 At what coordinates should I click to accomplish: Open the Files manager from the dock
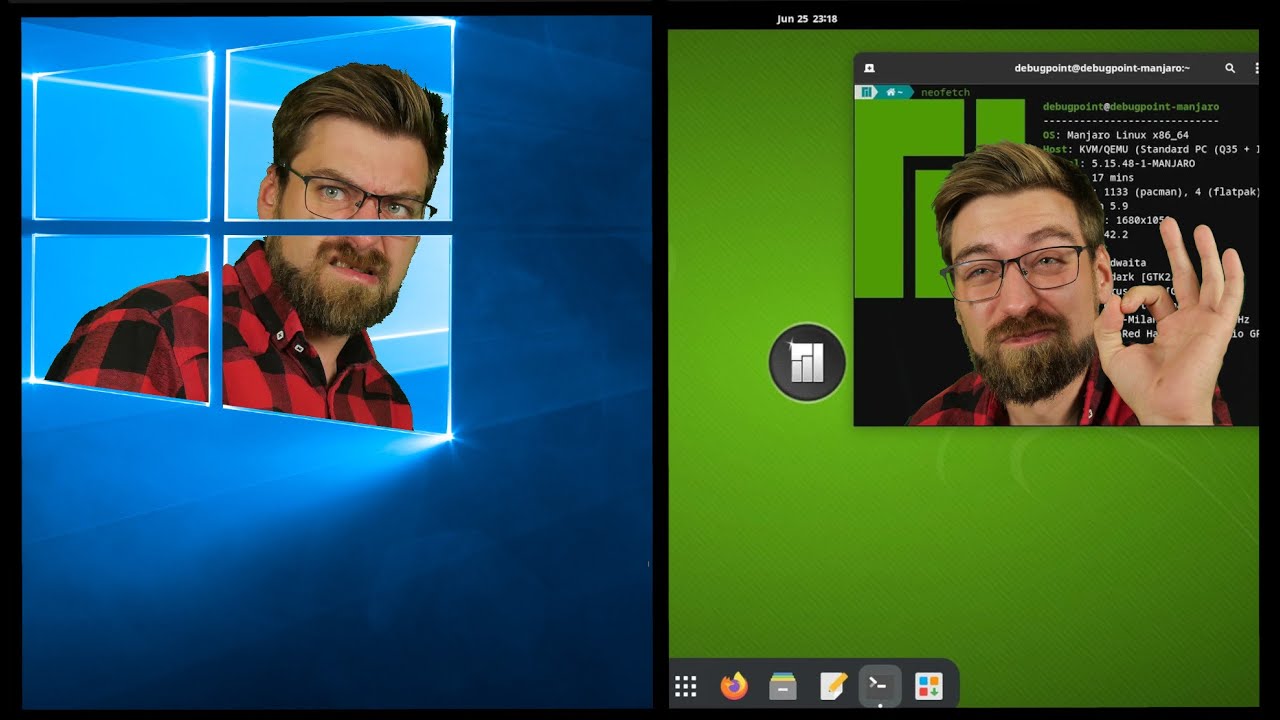(x=783, y=686)
